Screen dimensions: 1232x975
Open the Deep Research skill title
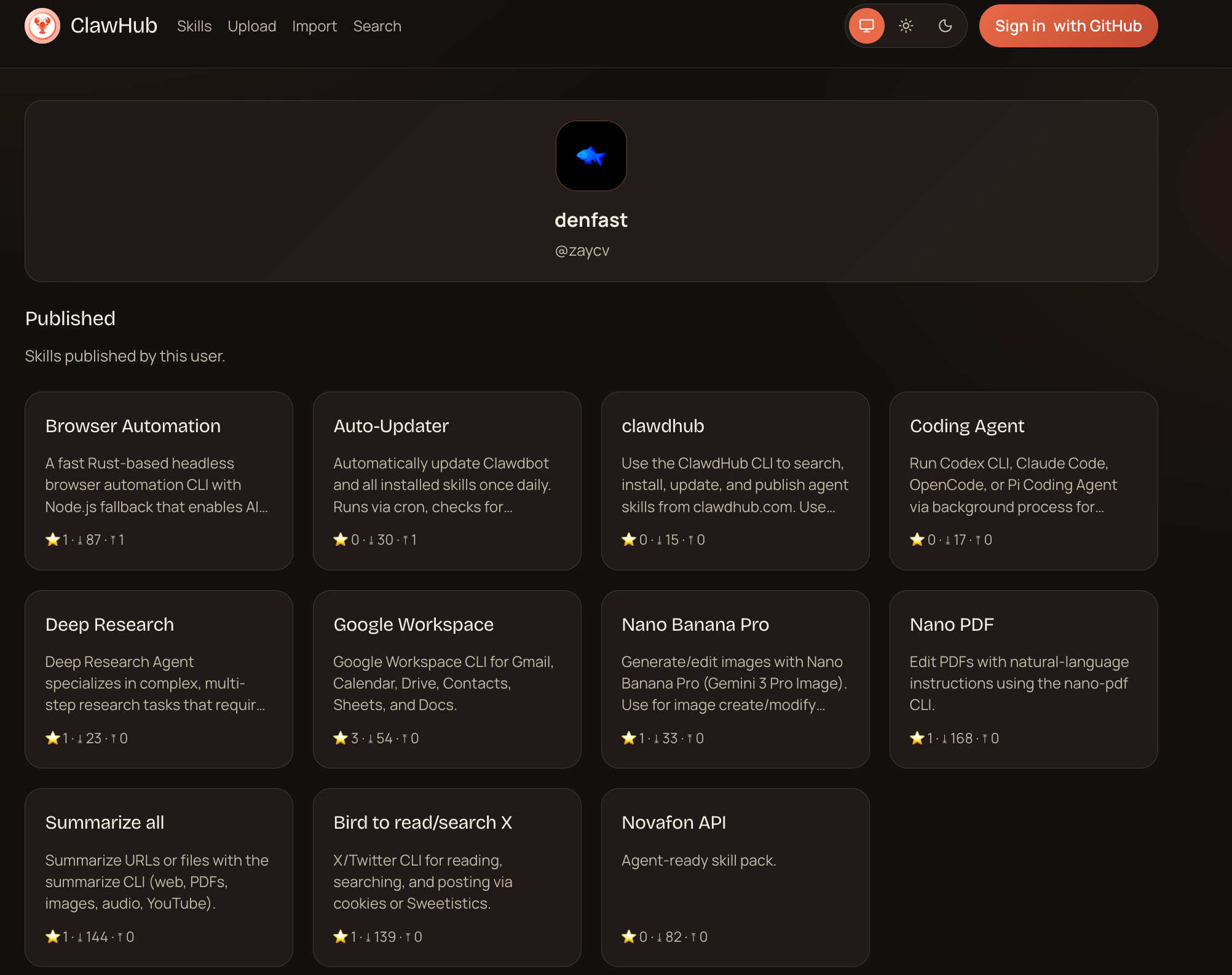click(109, 625)
